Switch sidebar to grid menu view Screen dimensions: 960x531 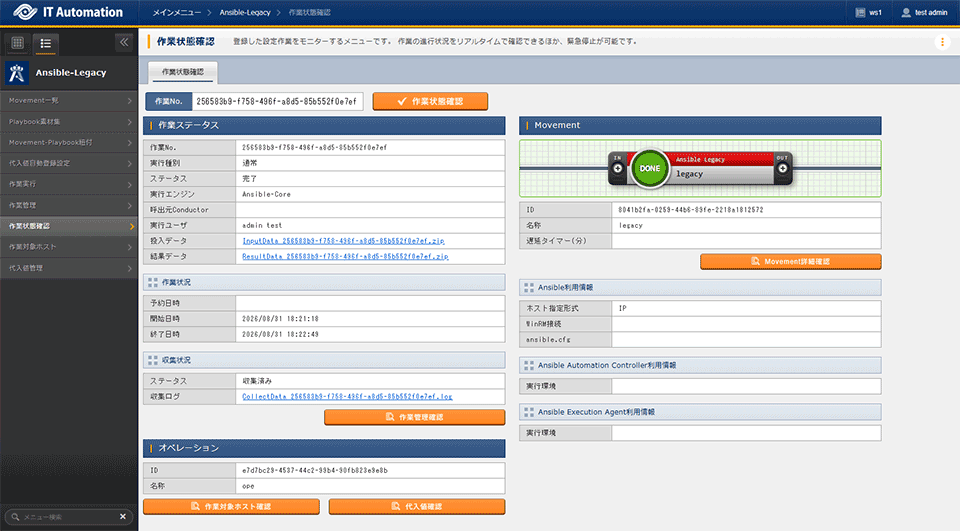(x=18, y=43)
